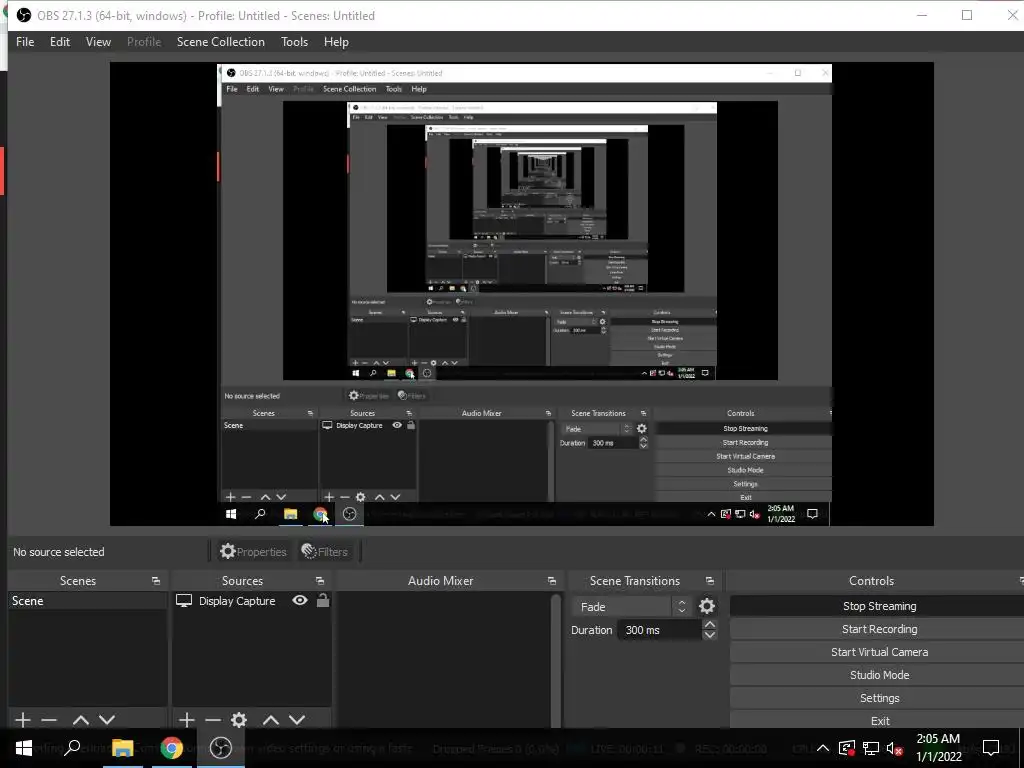Click the Exit button in Controls
Image resolution: width=1024 pixels, height=768 pixels.
point(879,720)
